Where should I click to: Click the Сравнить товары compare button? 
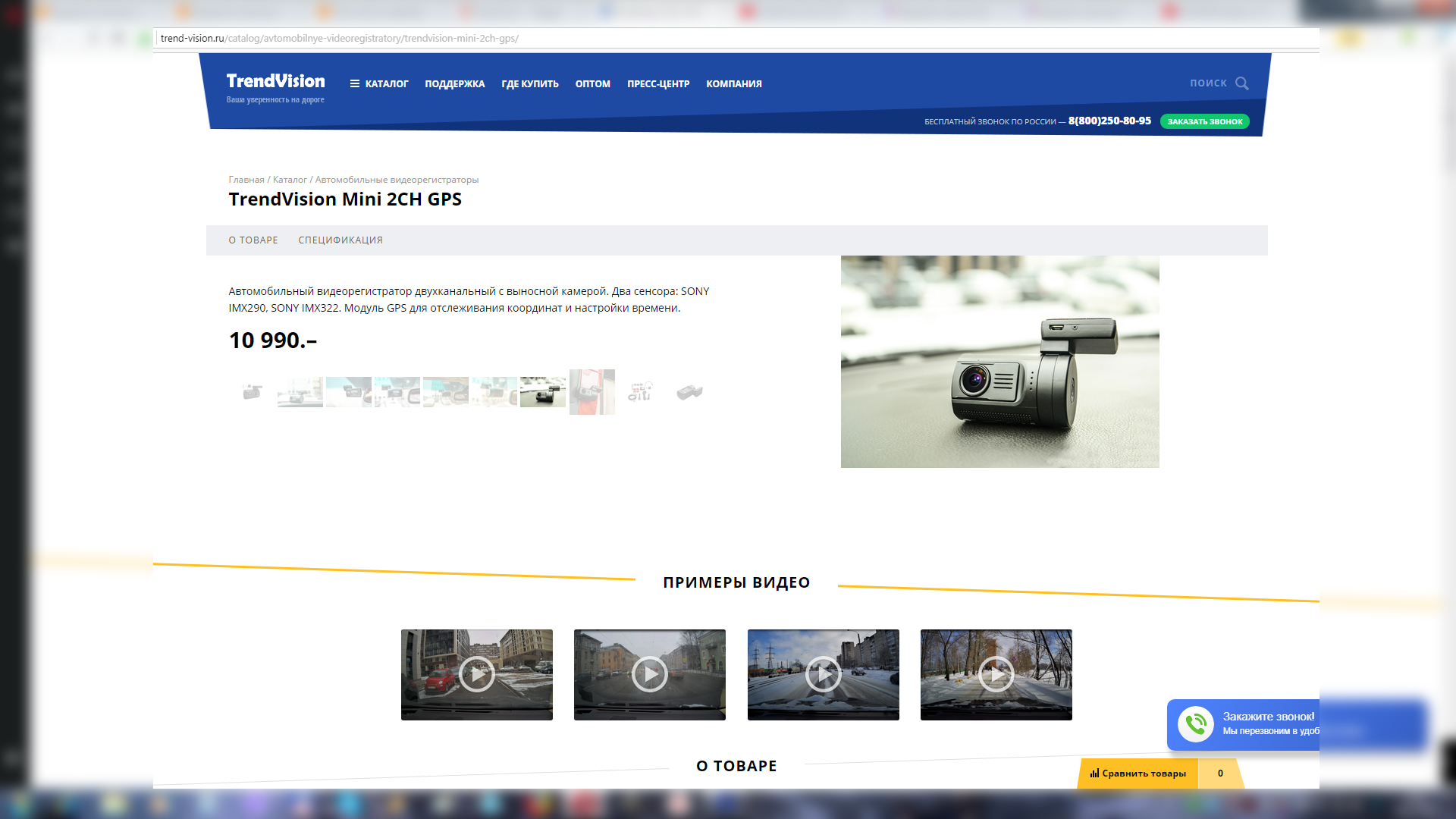click(x=1138, y=773)
